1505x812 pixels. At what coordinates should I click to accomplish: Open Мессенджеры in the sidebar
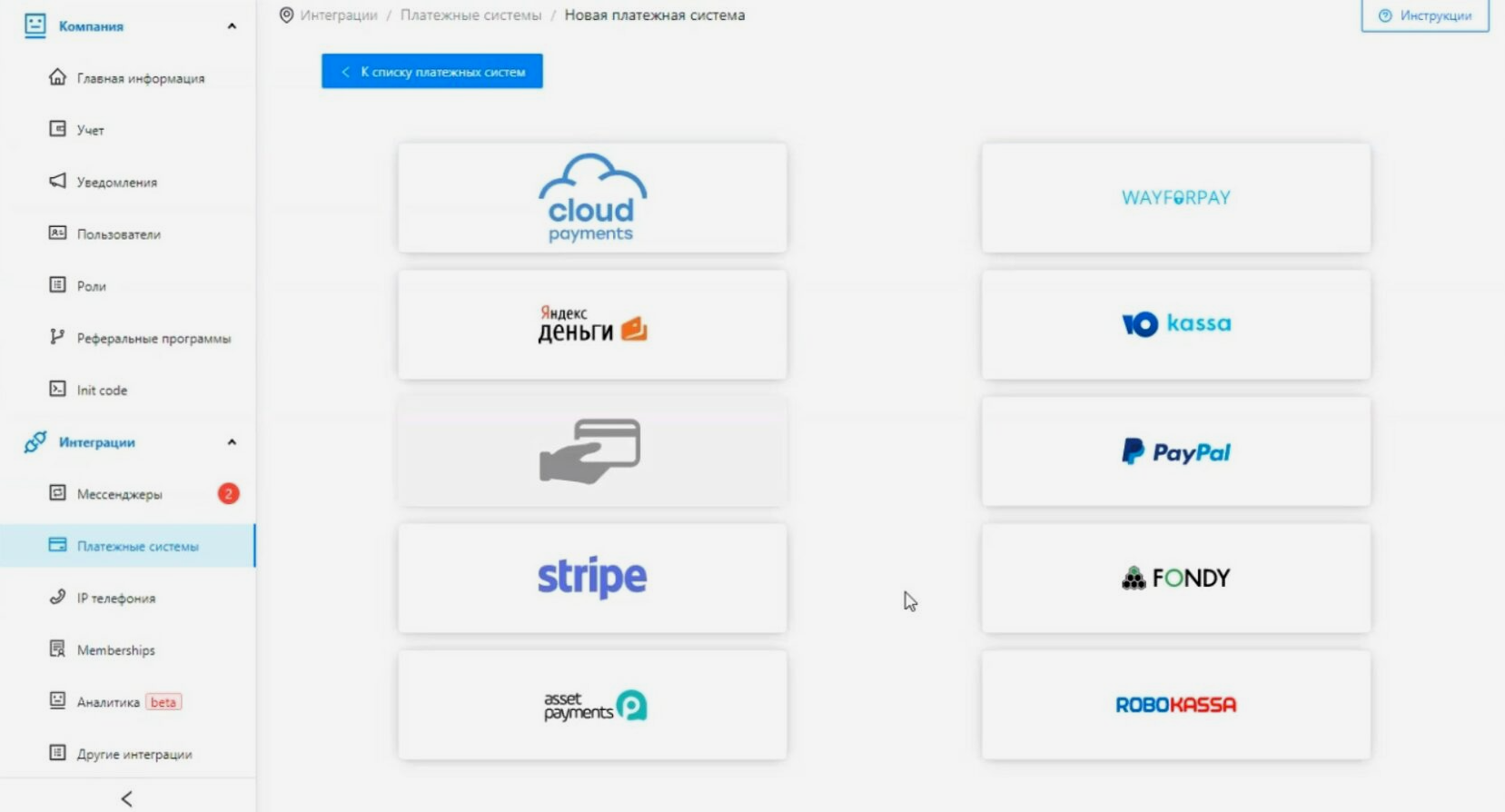click(119, 494)
